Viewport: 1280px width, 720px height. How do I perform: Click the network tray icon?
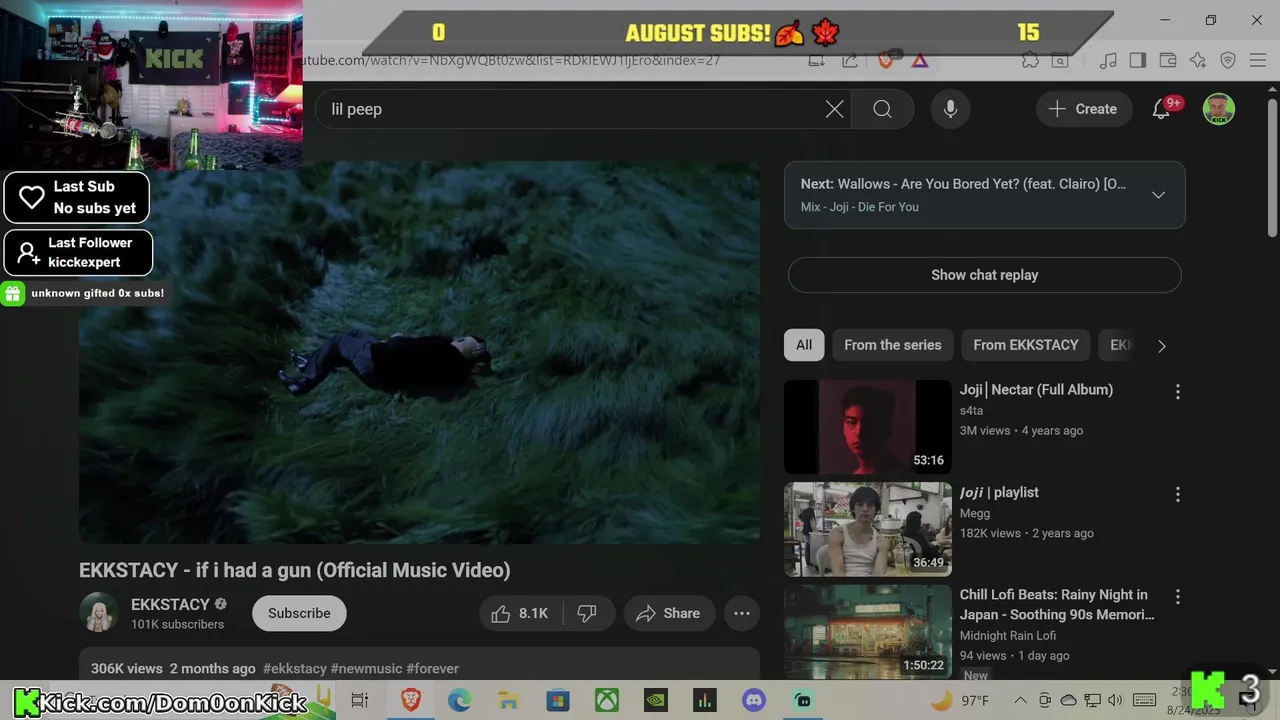1093,700
